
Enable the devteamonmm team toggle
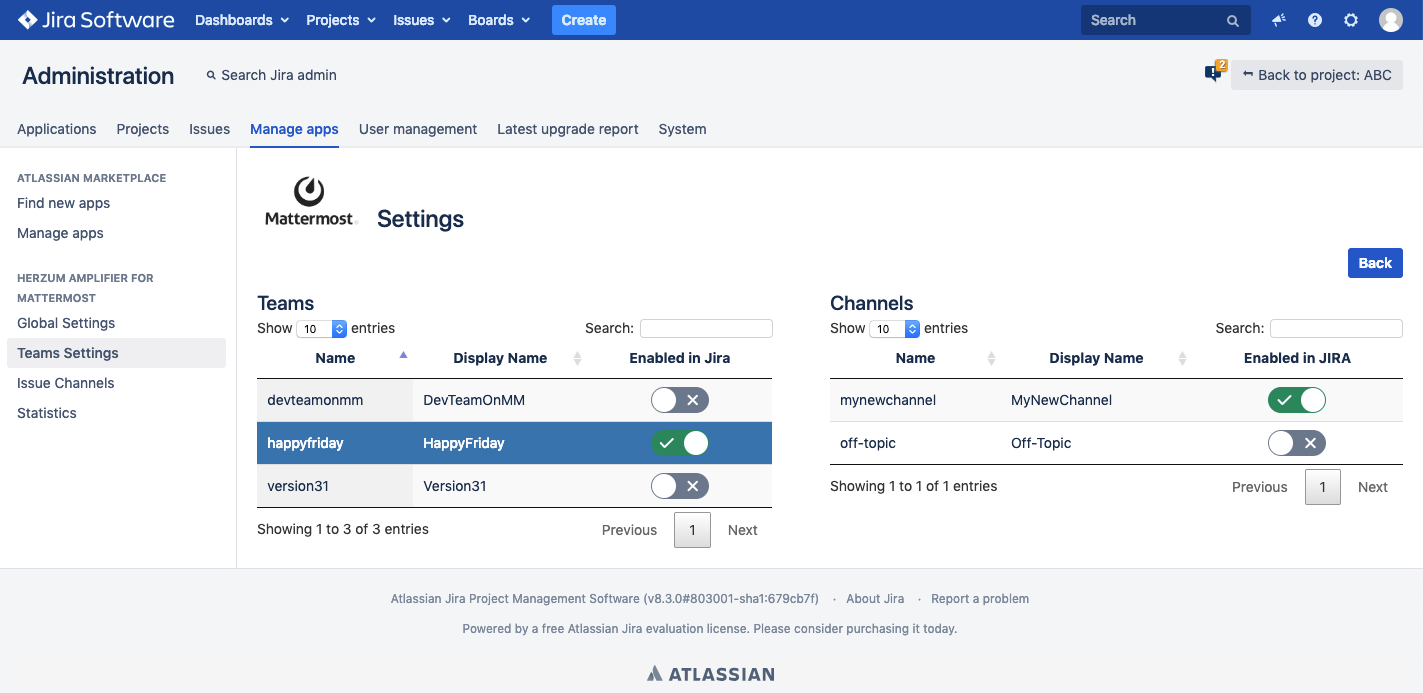tap(680, 401)
